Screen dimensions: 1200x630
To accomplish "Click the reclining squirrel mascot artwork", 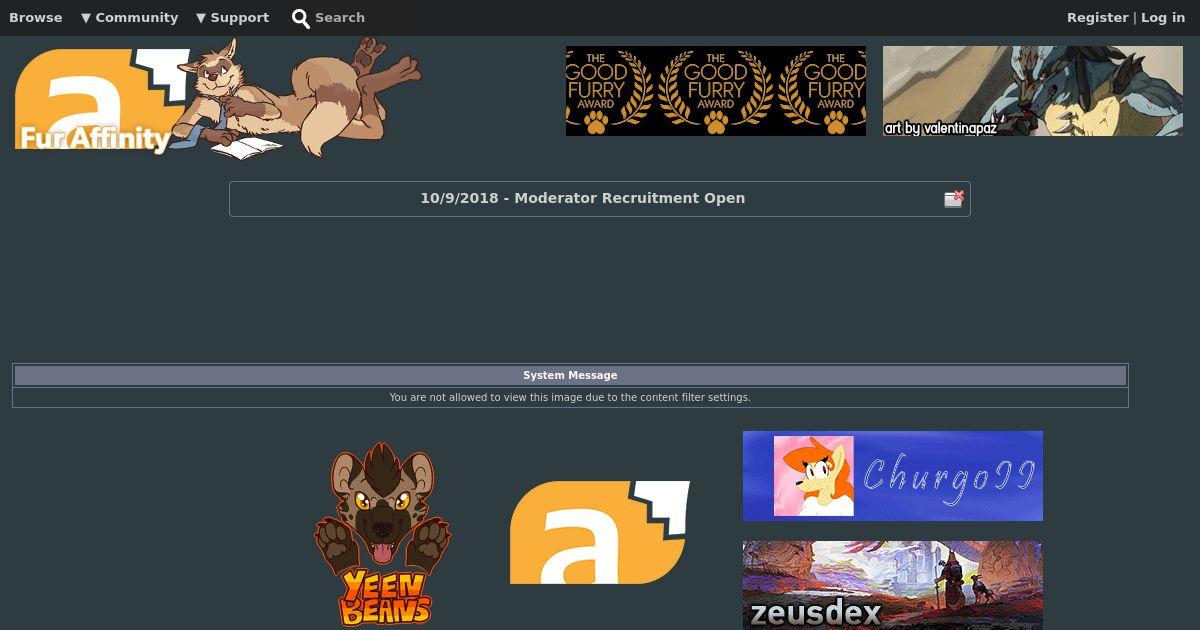I will (300, 98).
